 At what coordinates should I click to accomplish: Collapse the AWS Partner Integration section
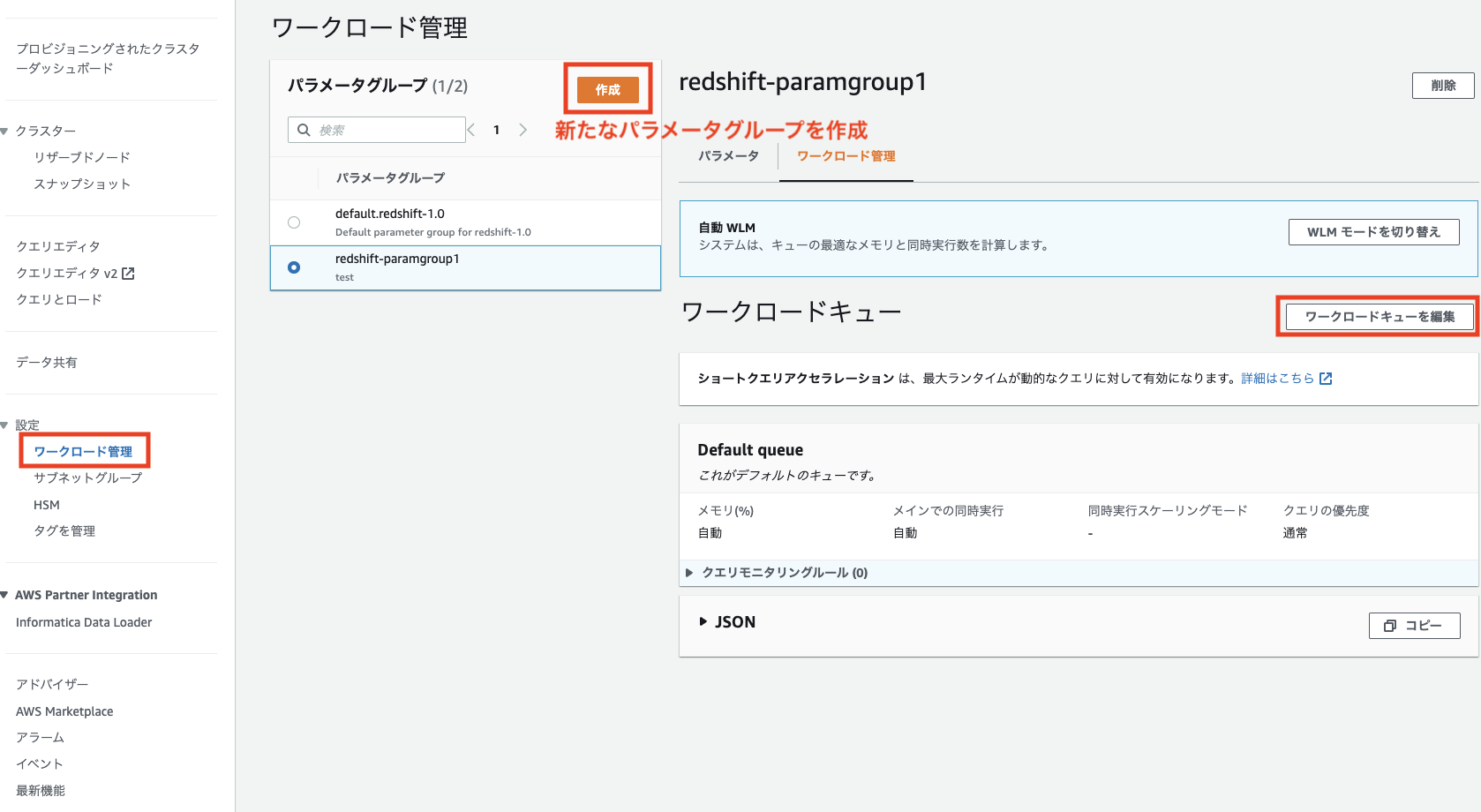[6, 595]
